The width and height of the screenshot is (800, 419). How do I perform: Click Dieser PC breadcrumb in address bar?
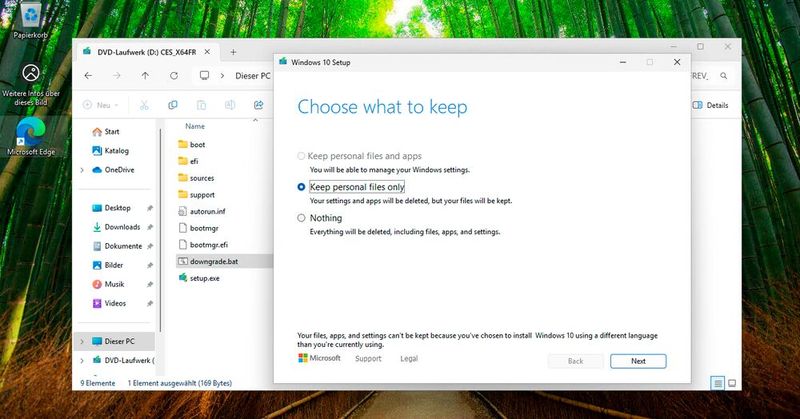(x=253, y=76)
